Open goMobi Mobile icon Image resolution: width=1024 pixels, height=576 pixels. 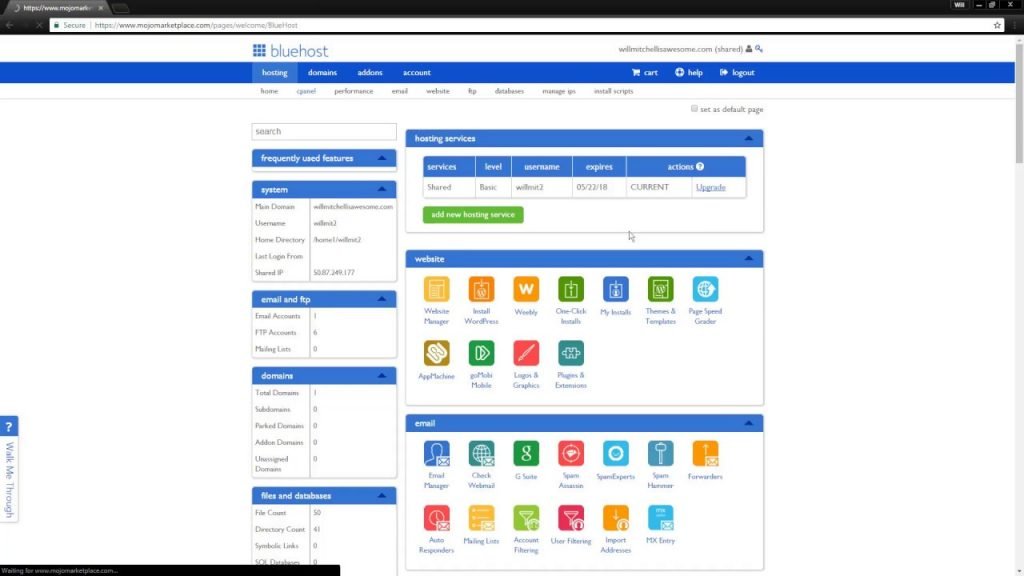tap(481, 353)
